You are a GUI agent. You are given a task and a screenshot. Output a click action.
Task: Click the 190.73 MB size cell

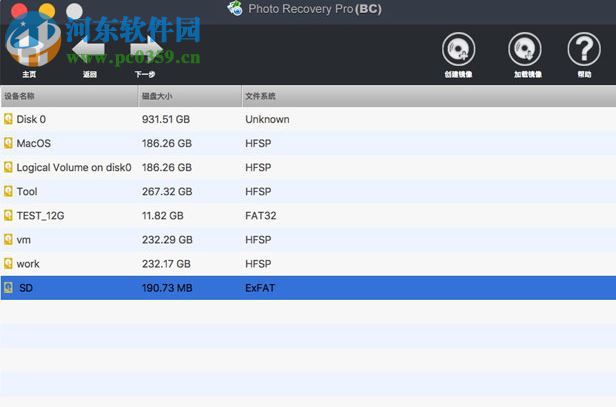tap(167, 288)
